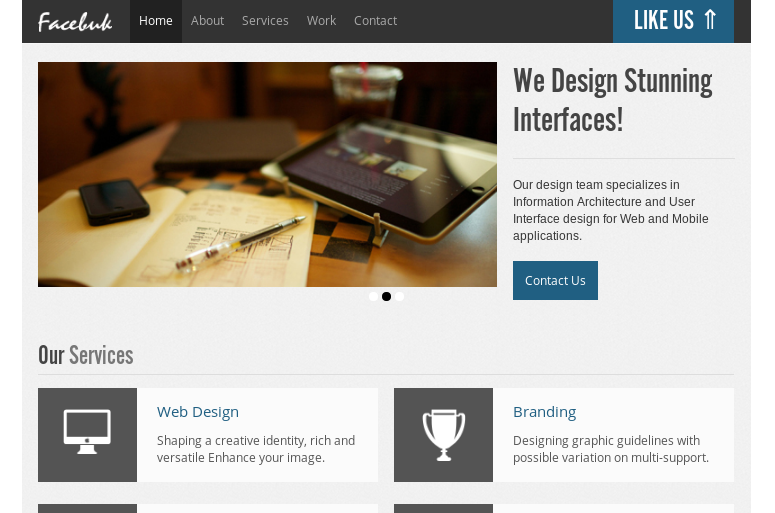775x513 pixels.
Task: Click the tablet and notebook slideshow image
Action: click(267, 174)
